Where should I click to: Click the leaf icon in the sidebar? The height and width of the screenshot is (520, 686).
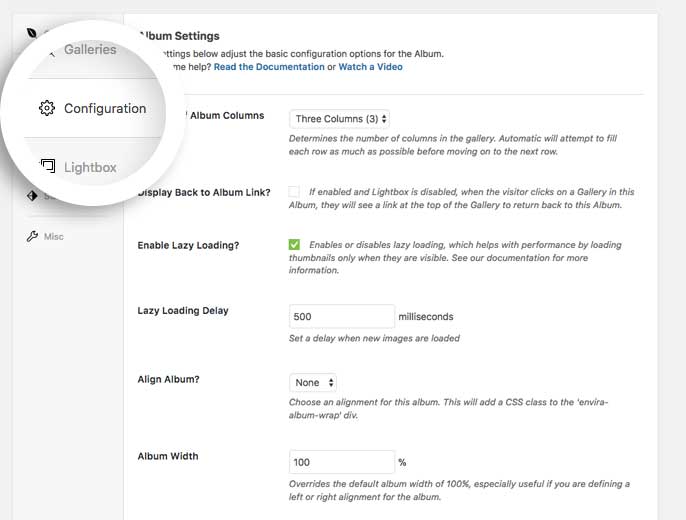(32, 33)
